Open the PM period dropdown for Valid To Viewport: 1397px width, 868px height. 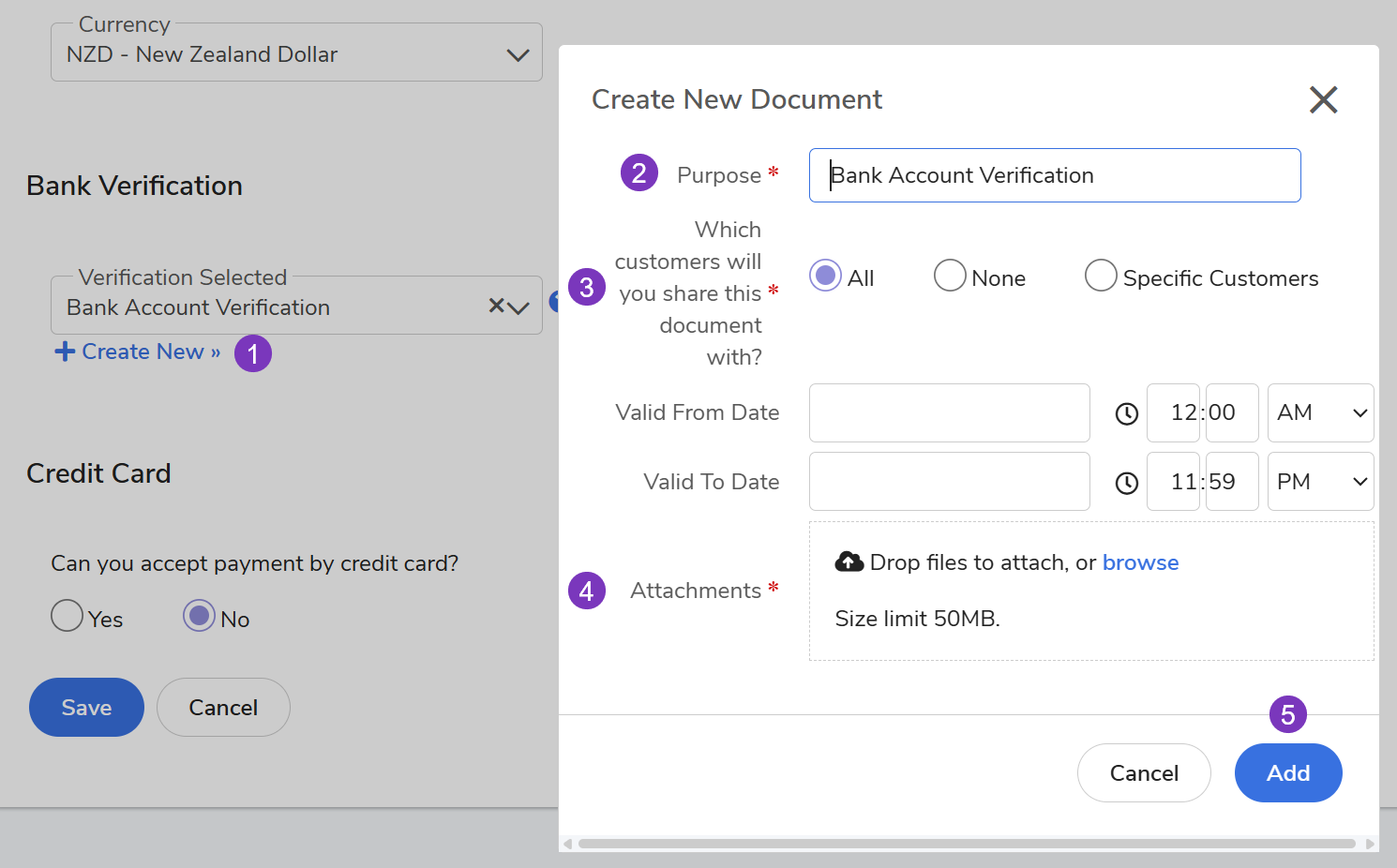pos(1320,483)
